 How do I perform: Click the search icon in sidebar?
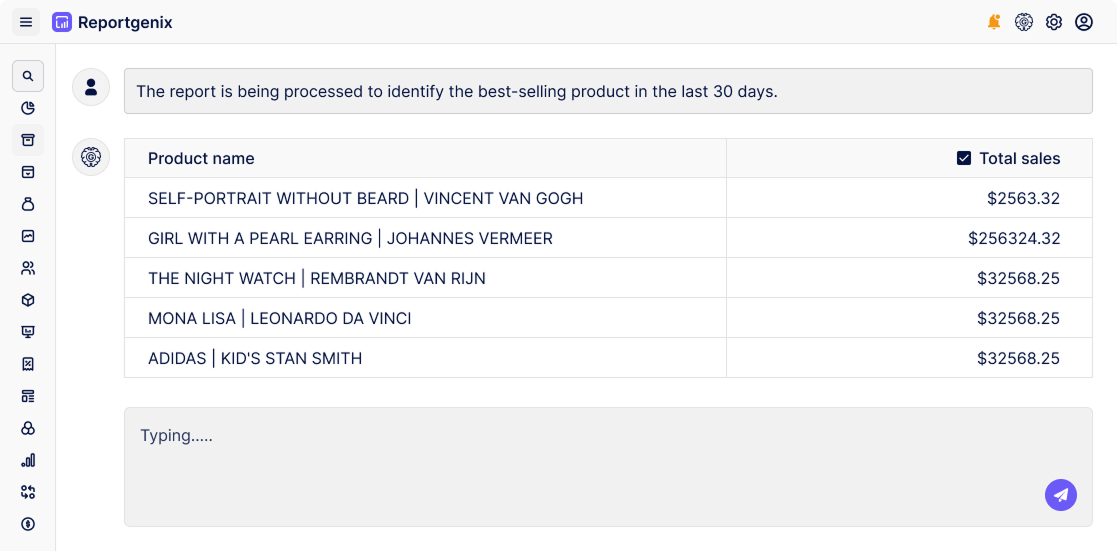(x=28, y=76)
